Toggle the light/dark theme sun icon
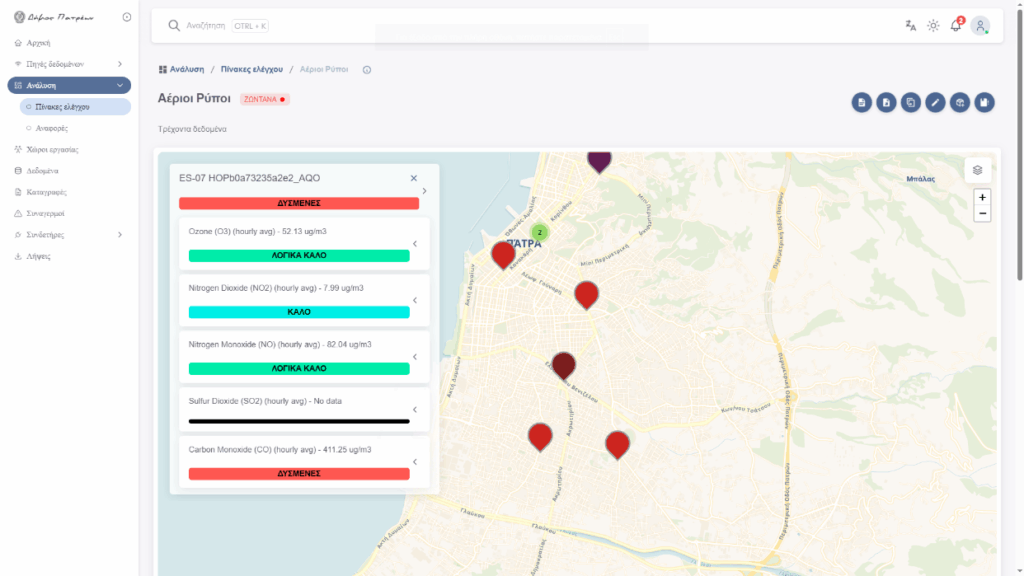The image size is (1024, 576). [933, 26]
